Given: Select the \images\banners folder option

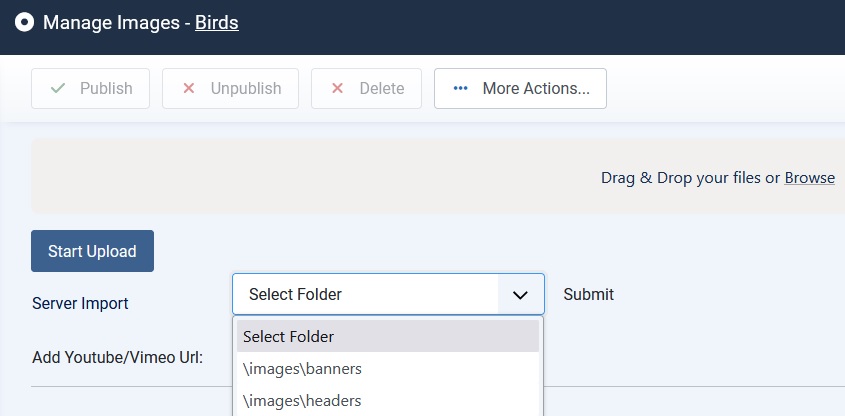Looking at the screenshot, I should pyautogui.click(x=388, y=369).
